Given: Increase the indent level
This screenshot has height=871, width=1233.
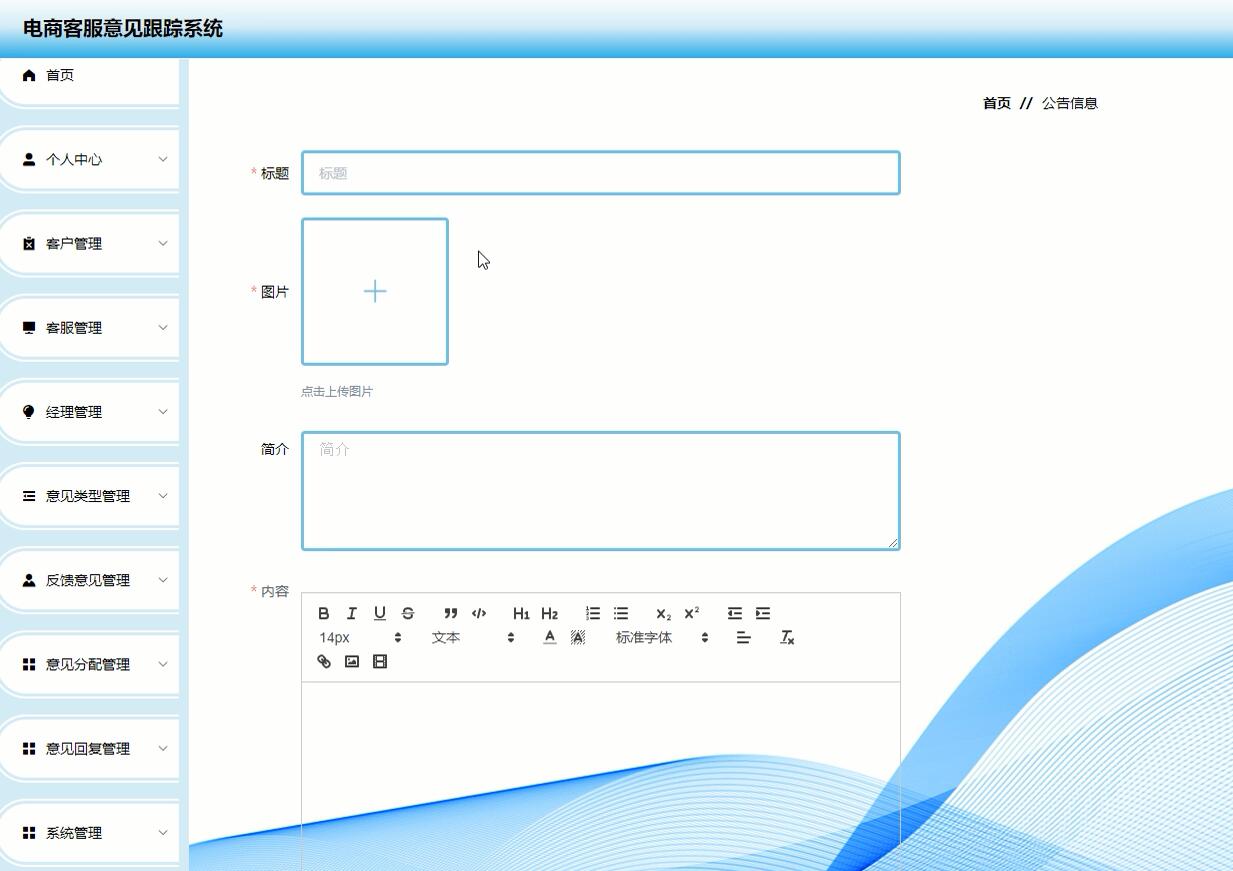Looking at the screenshot, I should click(x=763, y=614).
